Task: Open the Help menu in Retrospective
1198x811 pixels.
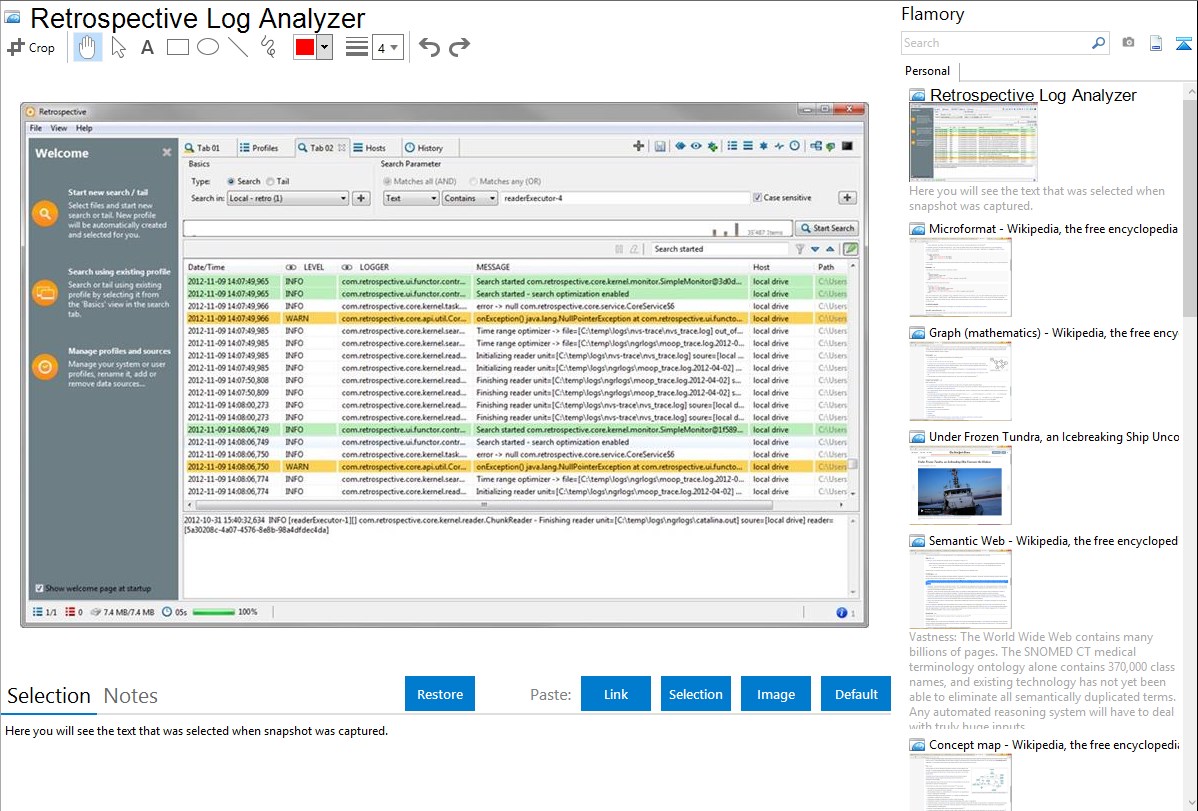Action: (84, 128)
